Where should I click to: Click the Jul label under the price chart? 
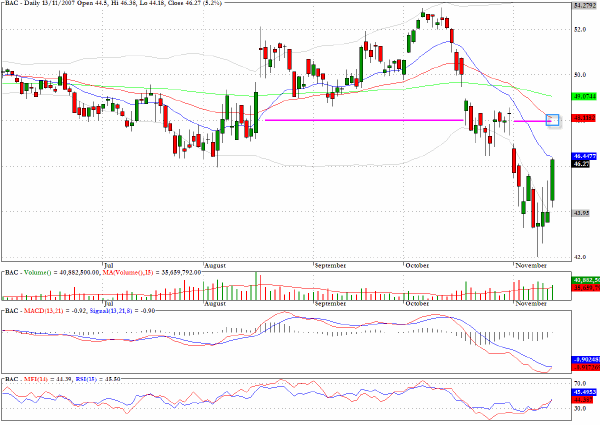point(109,265)
